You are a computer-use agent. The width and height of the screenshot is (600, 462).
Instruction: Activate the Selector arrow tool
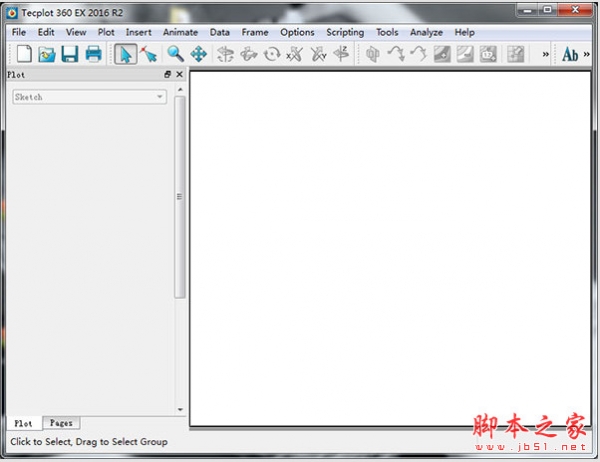point(126,54)
